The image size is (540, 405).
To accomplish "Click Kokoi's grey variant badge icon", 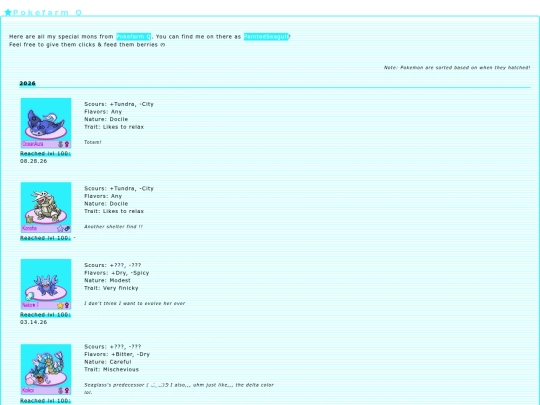I will pos(60,391).
